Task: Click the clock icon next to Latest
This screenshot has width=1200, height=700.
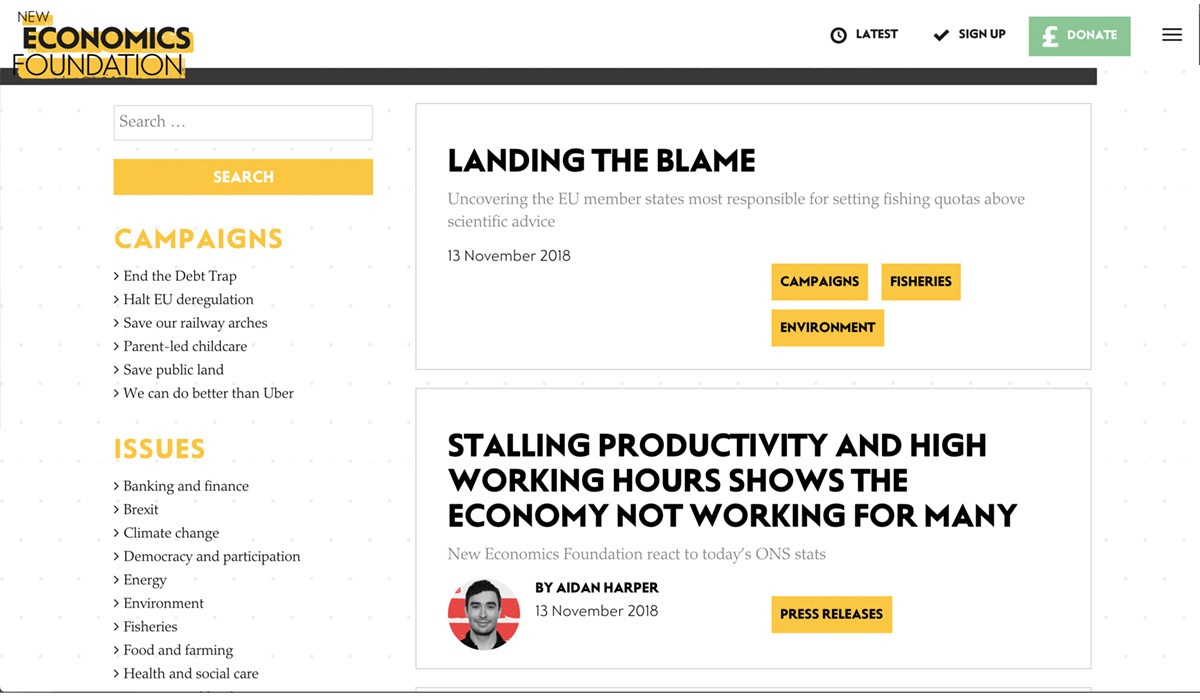Action: pyautogui.click(x=839, y=35)
